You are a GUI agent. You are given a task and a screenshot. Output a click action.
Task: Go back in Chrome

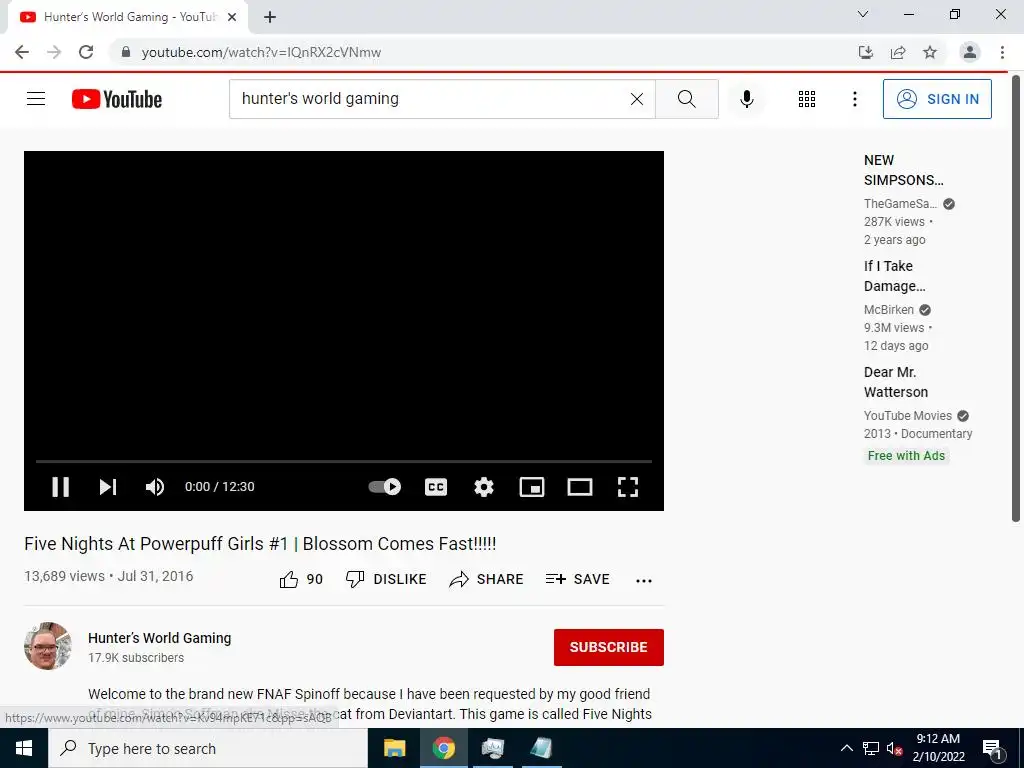22,52
